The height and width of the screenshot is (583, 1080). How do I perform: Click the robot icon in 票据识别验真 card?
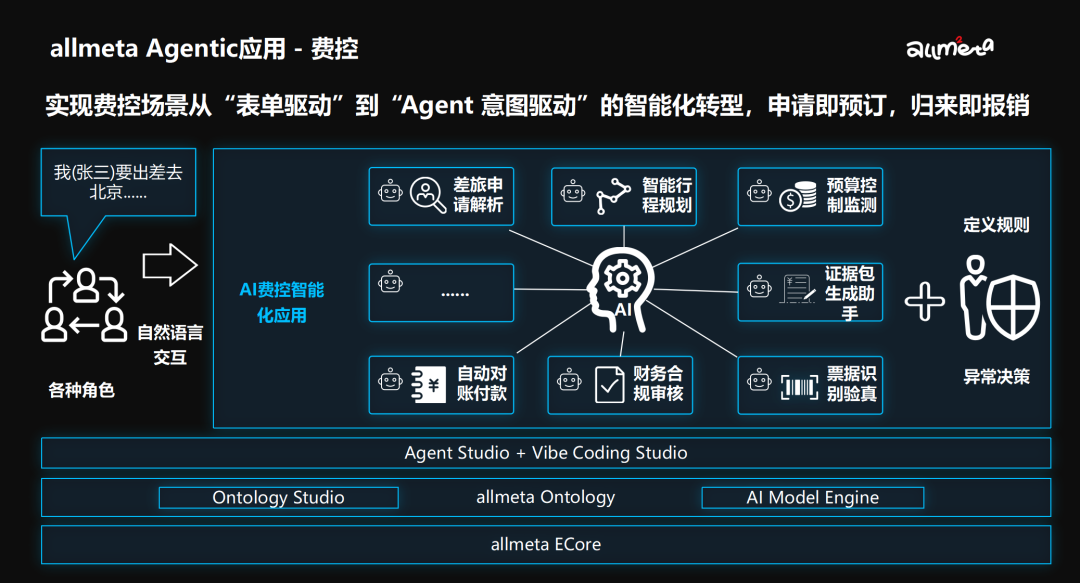click(759, 380)
